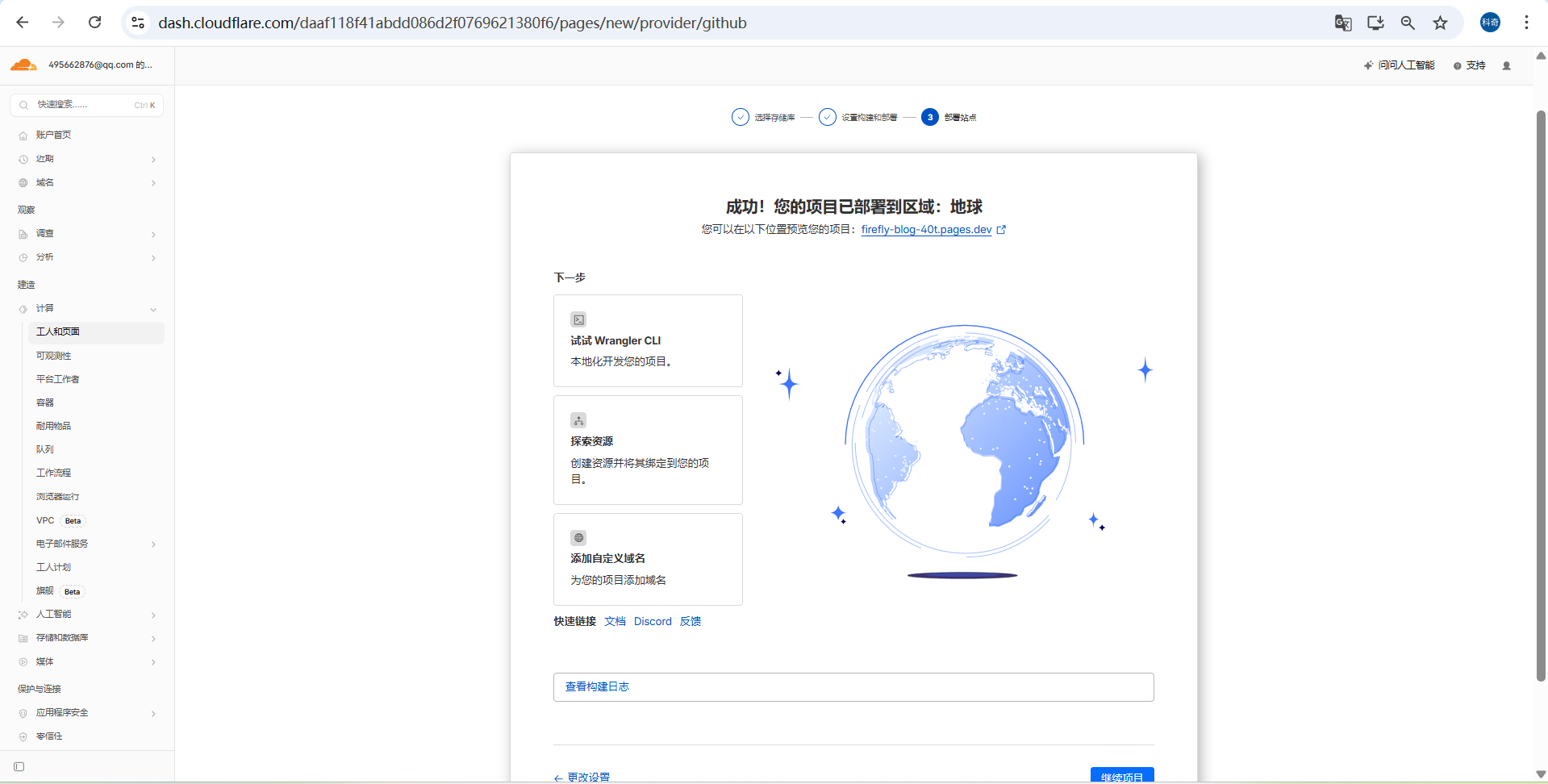
Task: Open the 添加自定义域名 card
Action: [648, 559]
